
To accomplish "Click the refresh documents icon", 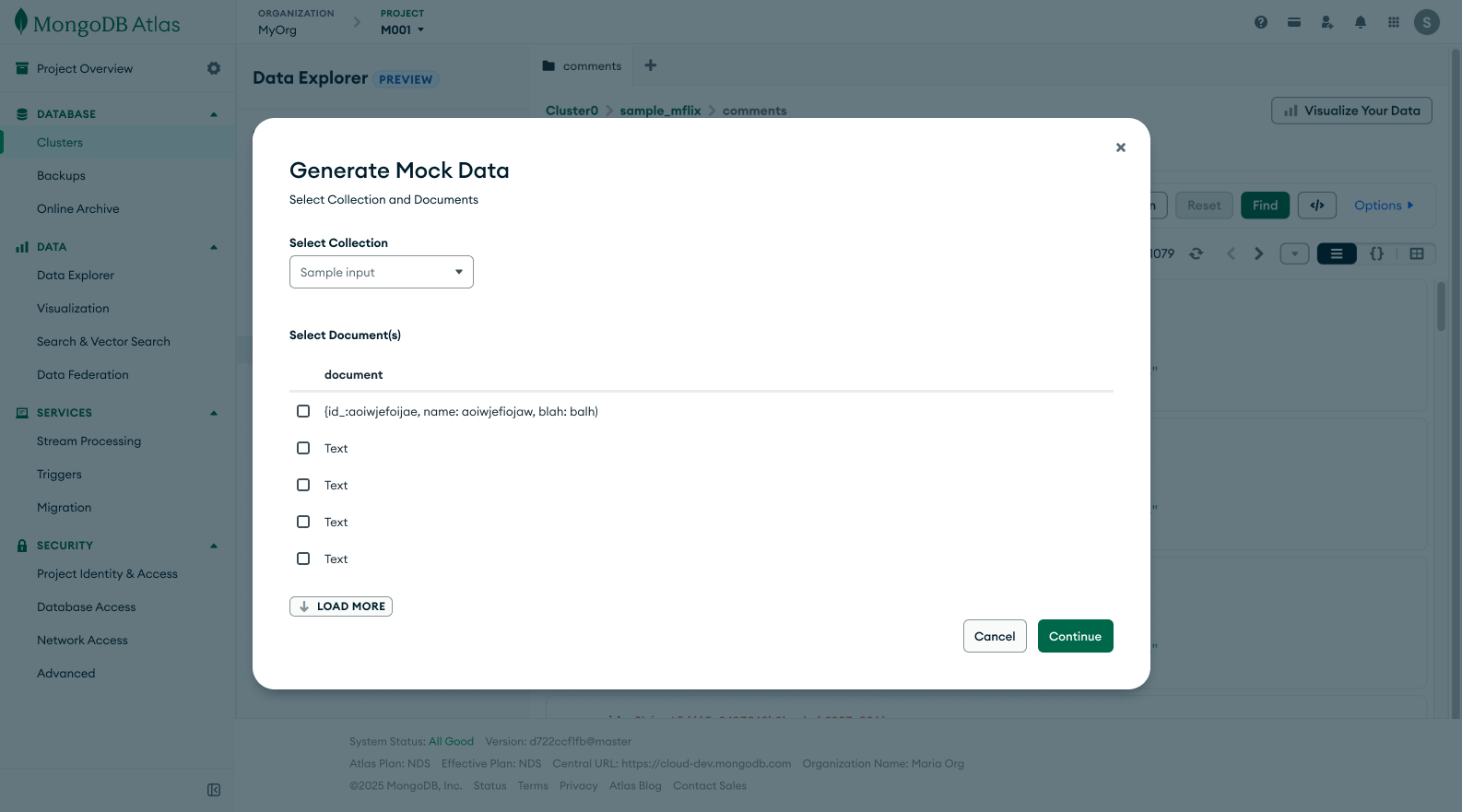I will point(1197,253).
